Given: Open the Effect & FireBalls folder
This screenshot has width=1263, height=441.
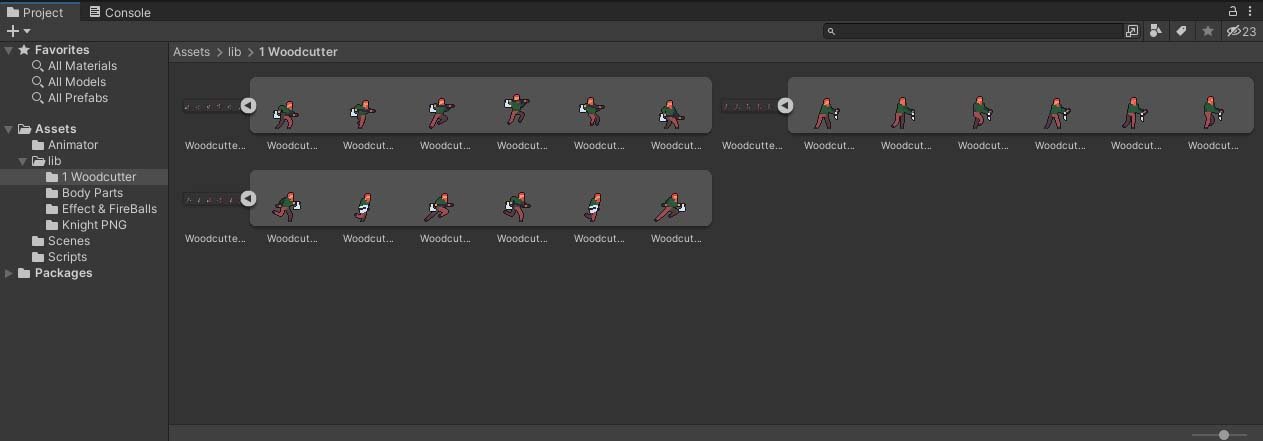Looking at the screenshot, I should pyautogui.click(x=109, y=209).
